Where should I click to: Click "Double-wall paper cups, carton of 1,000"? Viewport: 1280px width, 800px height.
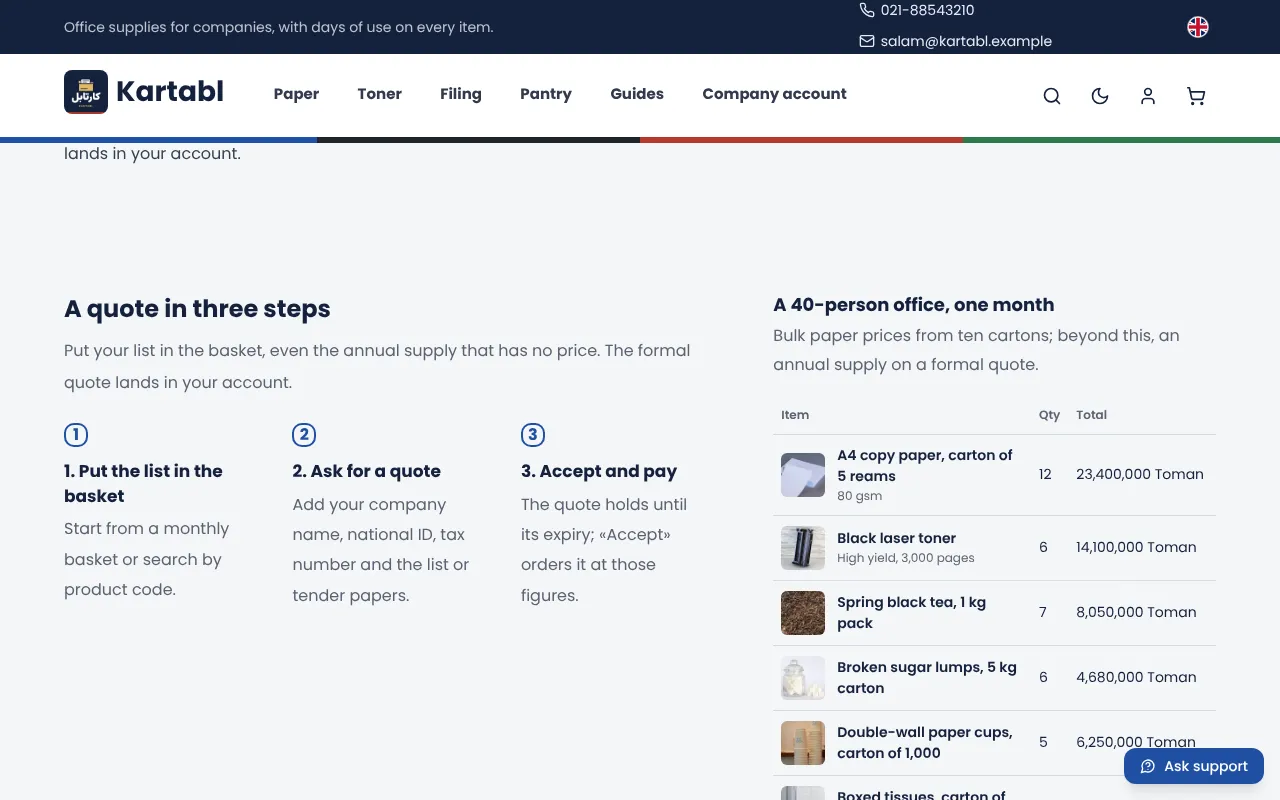925,742
